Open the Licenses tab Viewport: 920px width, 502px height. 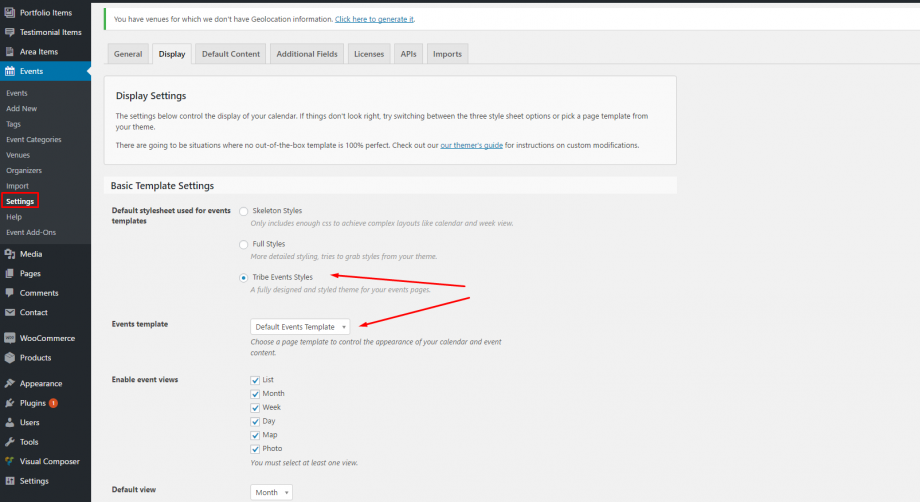[369, 54]
